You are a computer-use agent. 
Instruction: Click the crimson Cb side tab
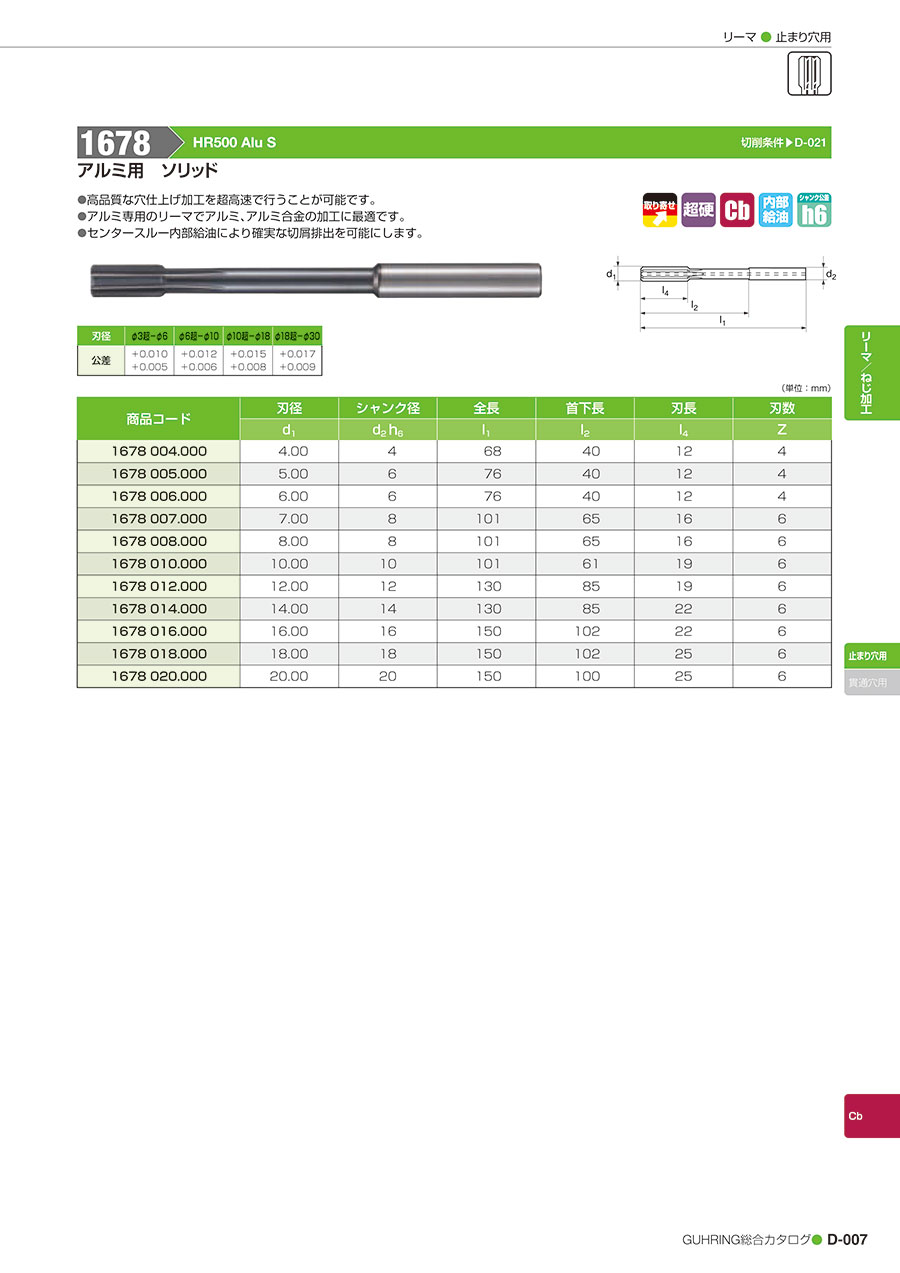point(871,1115)
